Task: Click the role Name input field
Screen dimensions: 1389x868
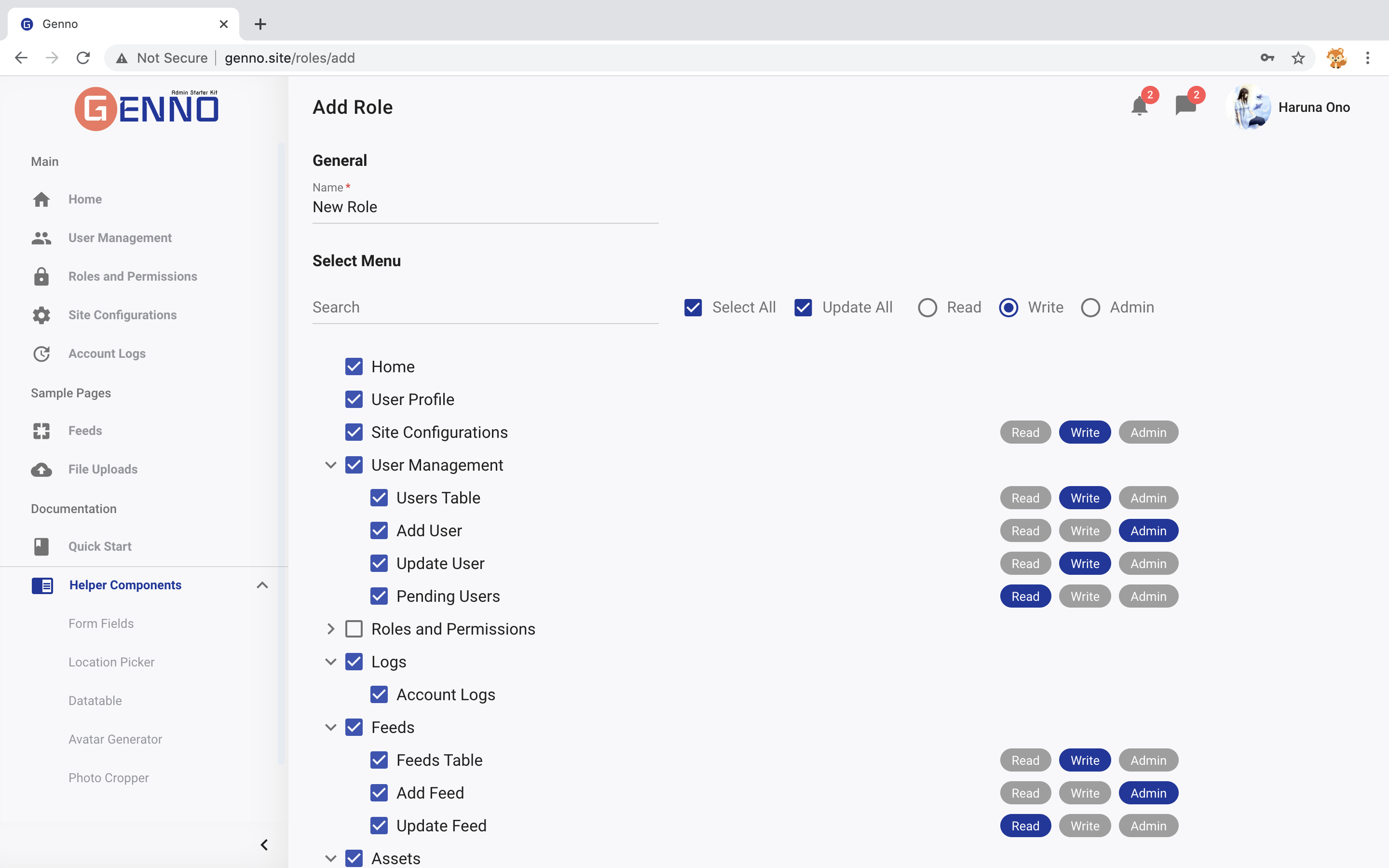Action: tap(485, 207)
